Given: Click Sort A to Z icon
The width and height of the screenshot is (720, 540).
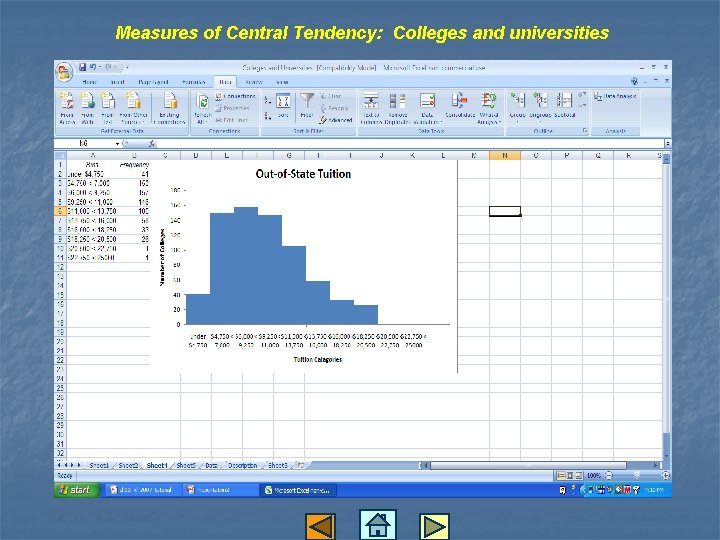Looking at the screenshot, I should tap(268, 100).
